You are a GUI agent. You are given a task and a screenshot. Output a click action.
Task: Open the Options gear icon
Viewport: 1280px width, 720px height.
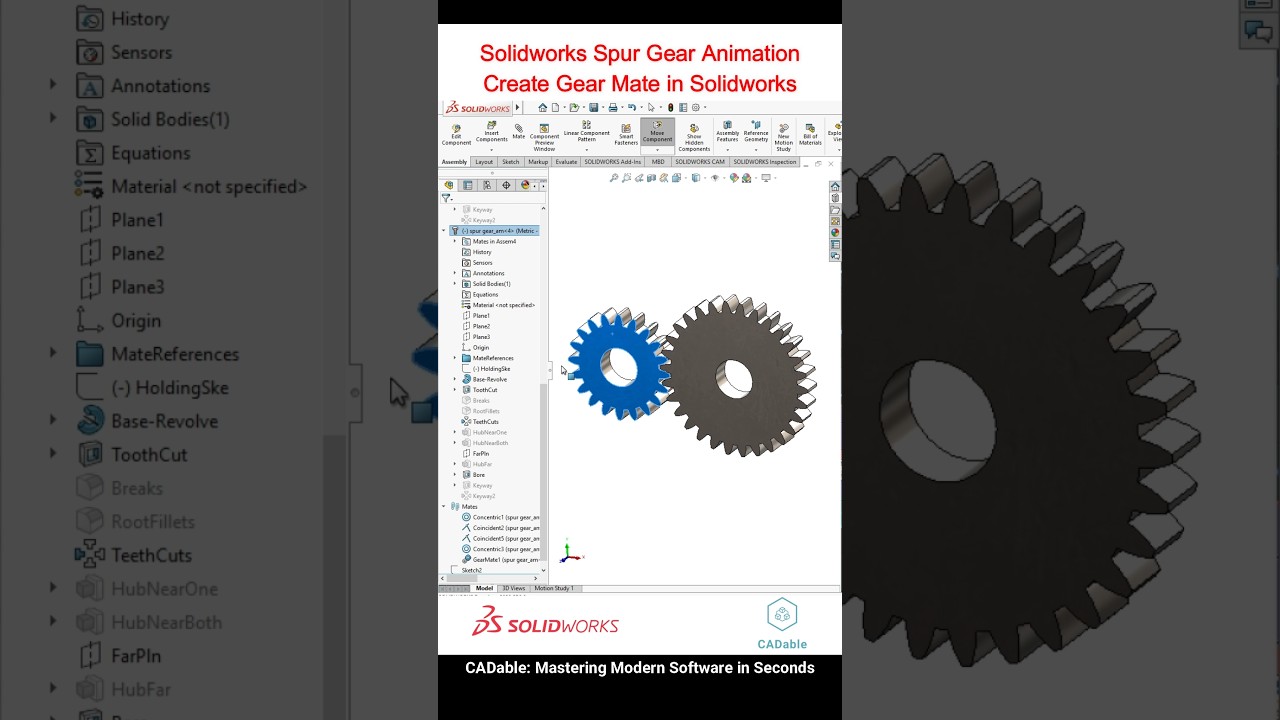point(696,107)
